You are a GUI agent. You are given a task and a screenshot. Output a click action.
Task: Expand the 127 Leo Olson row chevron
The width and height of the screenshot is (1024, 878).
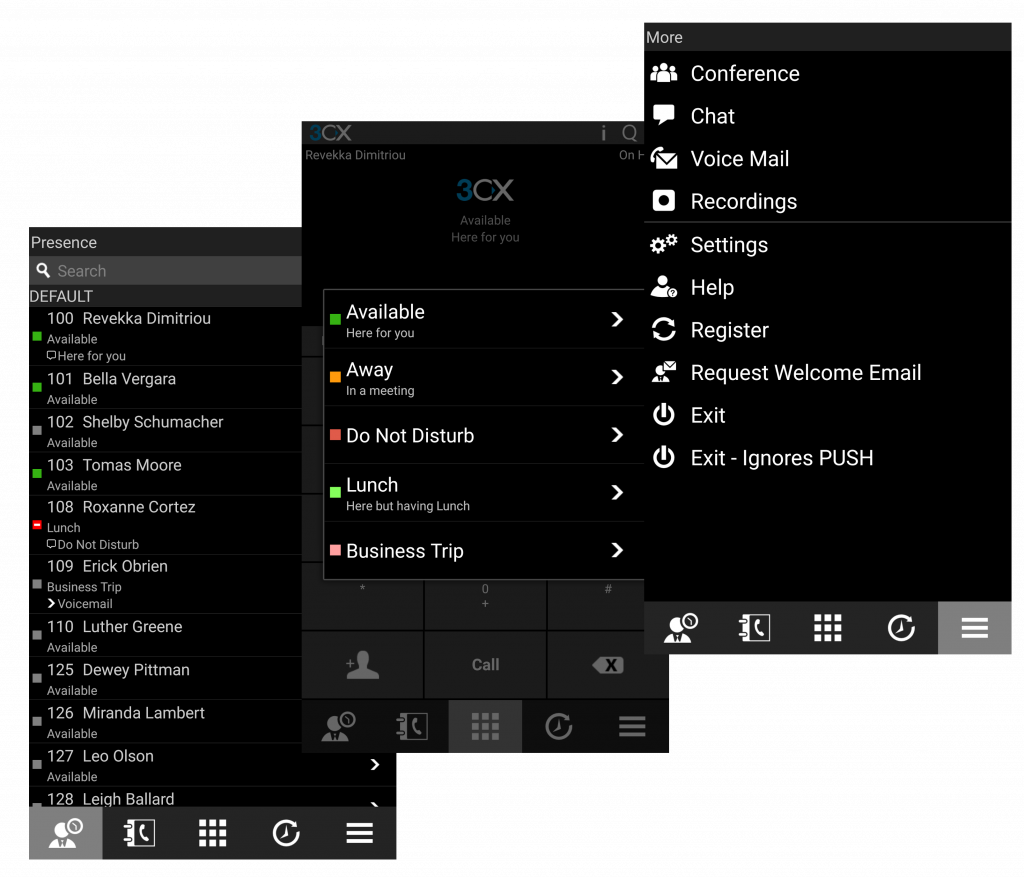[x=375, y=764]
